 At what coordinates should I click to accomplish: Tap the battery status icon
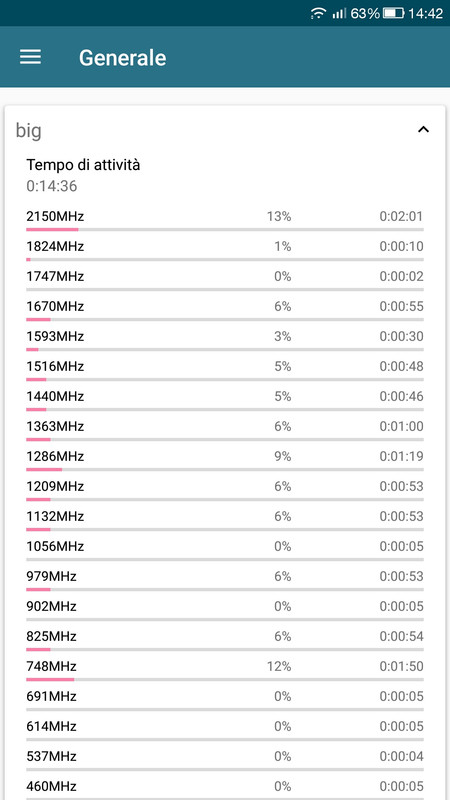point(393,13)
